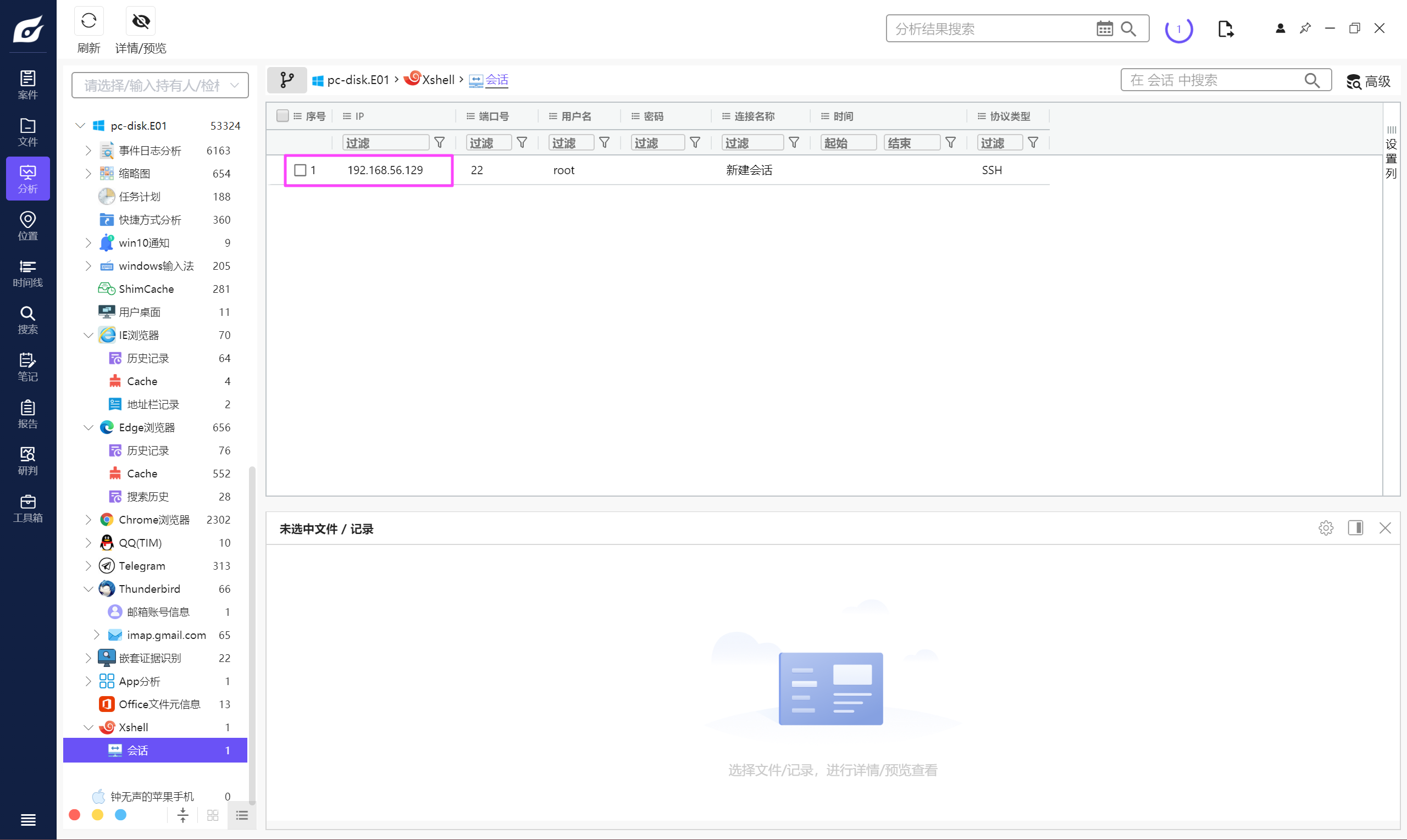The image size is (1407, 840).
Task: Open the user account icon
Action: pos(1280,29)
